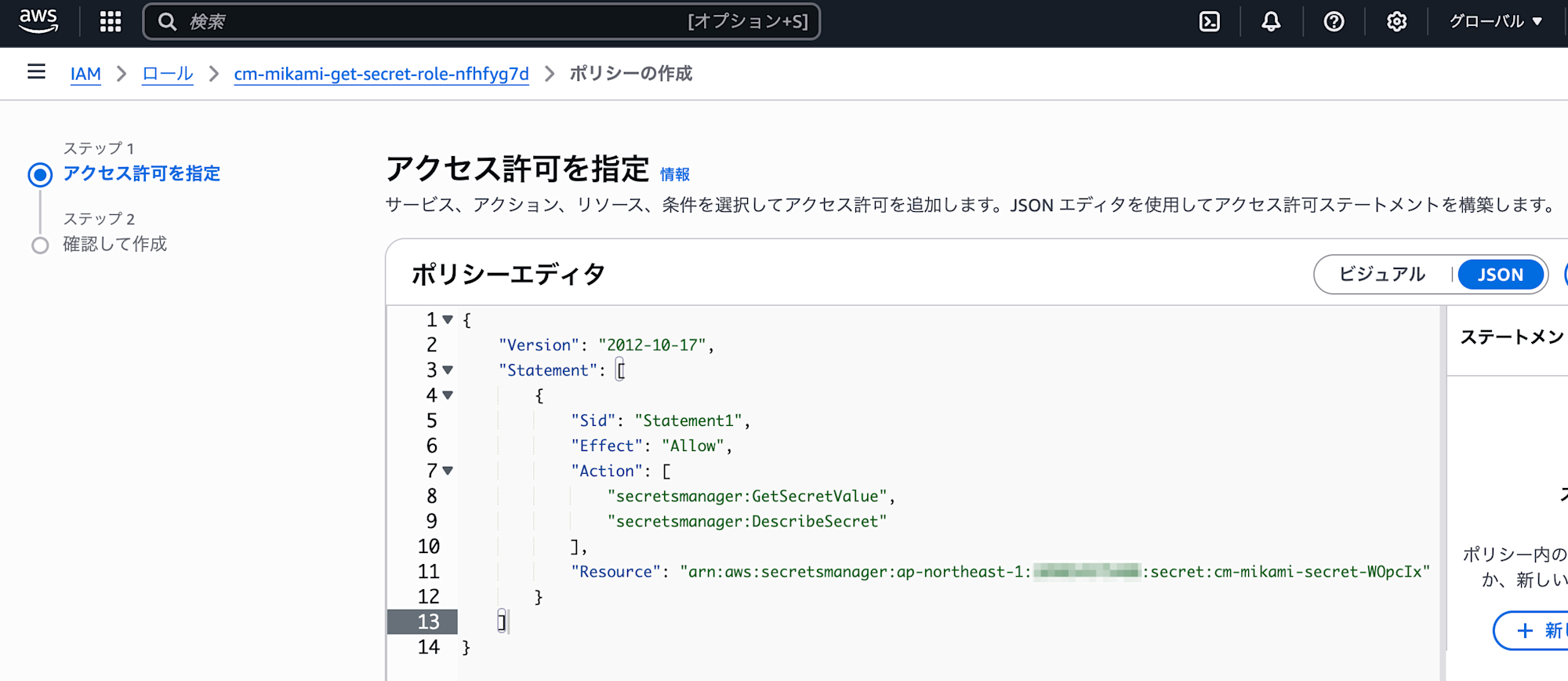Click the "Effect": "Allow" line
This screenshot has width=1568, height=681.
(x=652, y=446)
